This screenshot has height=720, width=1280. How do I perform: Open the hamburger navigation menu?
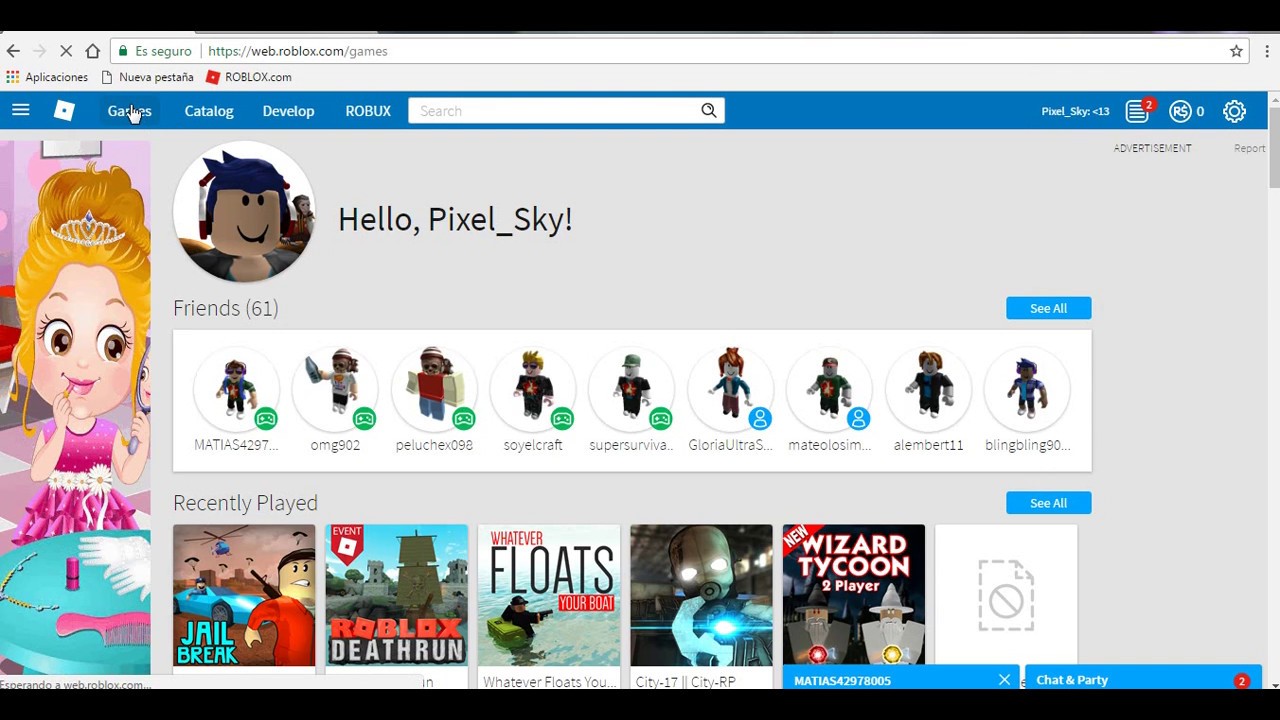(20, 111)
